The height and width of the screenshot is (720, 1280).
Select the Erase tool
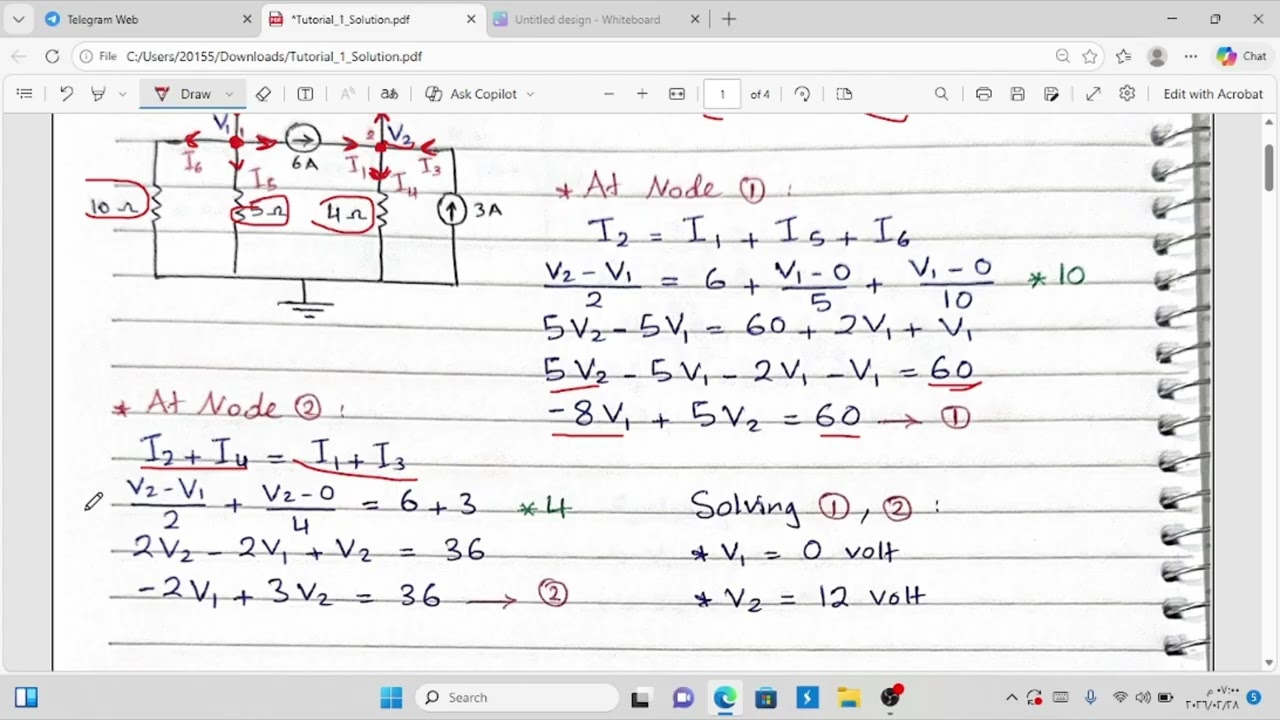pos(263,94)
